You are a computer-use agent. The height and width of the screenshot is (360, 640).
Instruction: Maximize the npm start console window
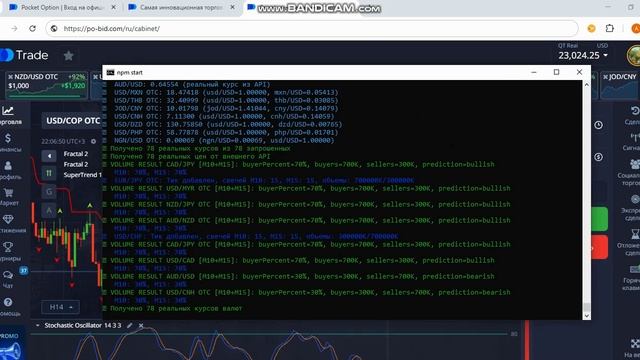coord(556,72)
